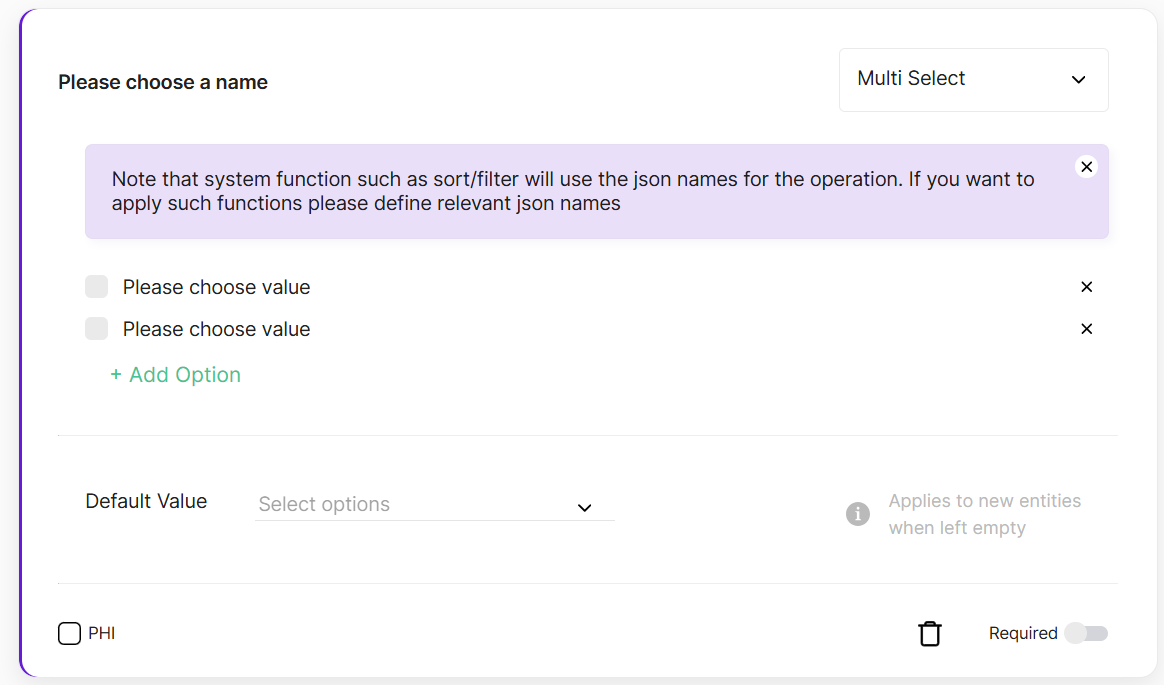The width and height of the screenshot is (1164, 685).
Task: Dismiss the json names note banner
Action: (x=1086, y=167)
